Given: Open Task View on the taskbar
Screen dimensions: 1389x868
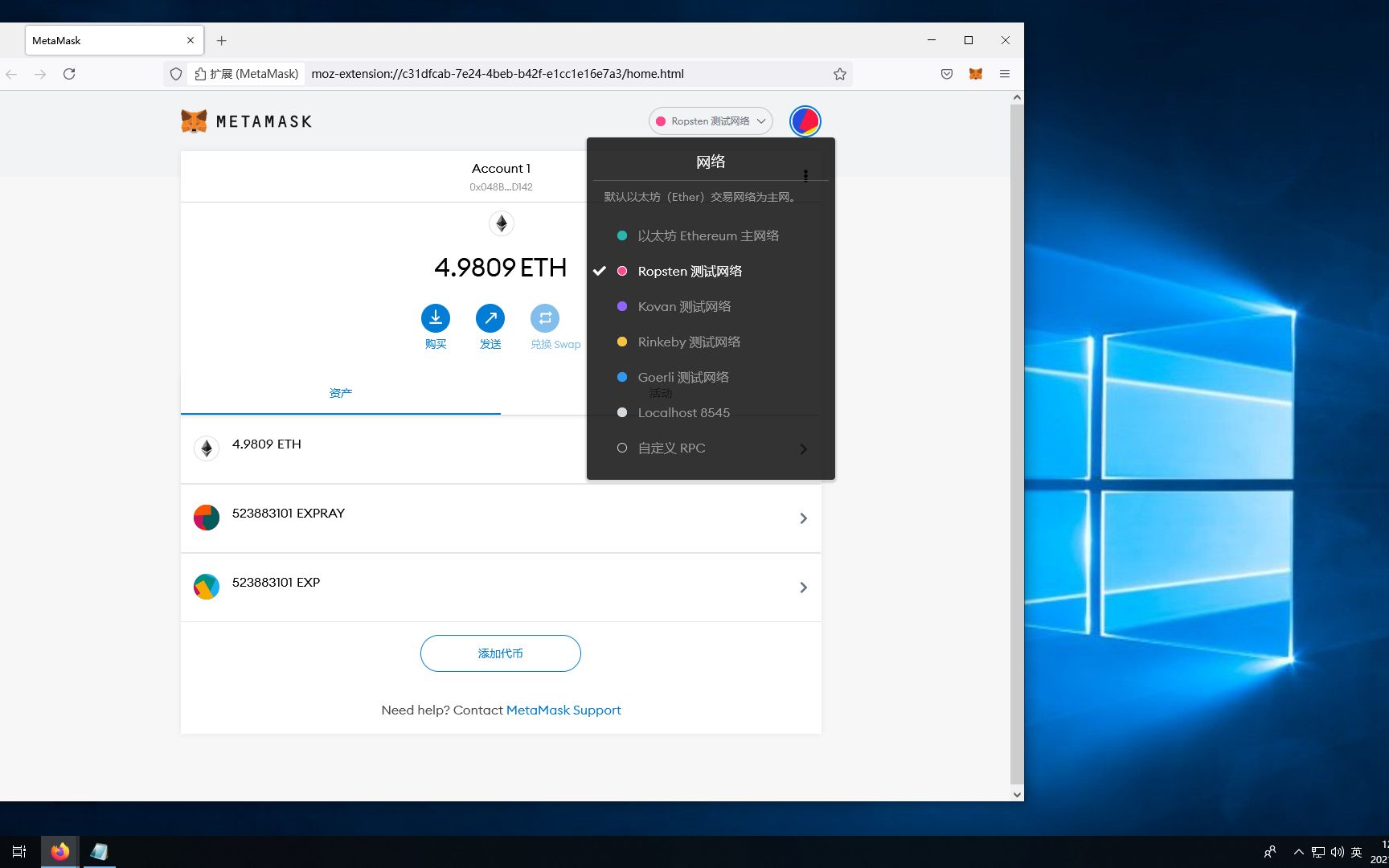Looking at the screenshot, I should pyautogui.click(x=19, y=852).
